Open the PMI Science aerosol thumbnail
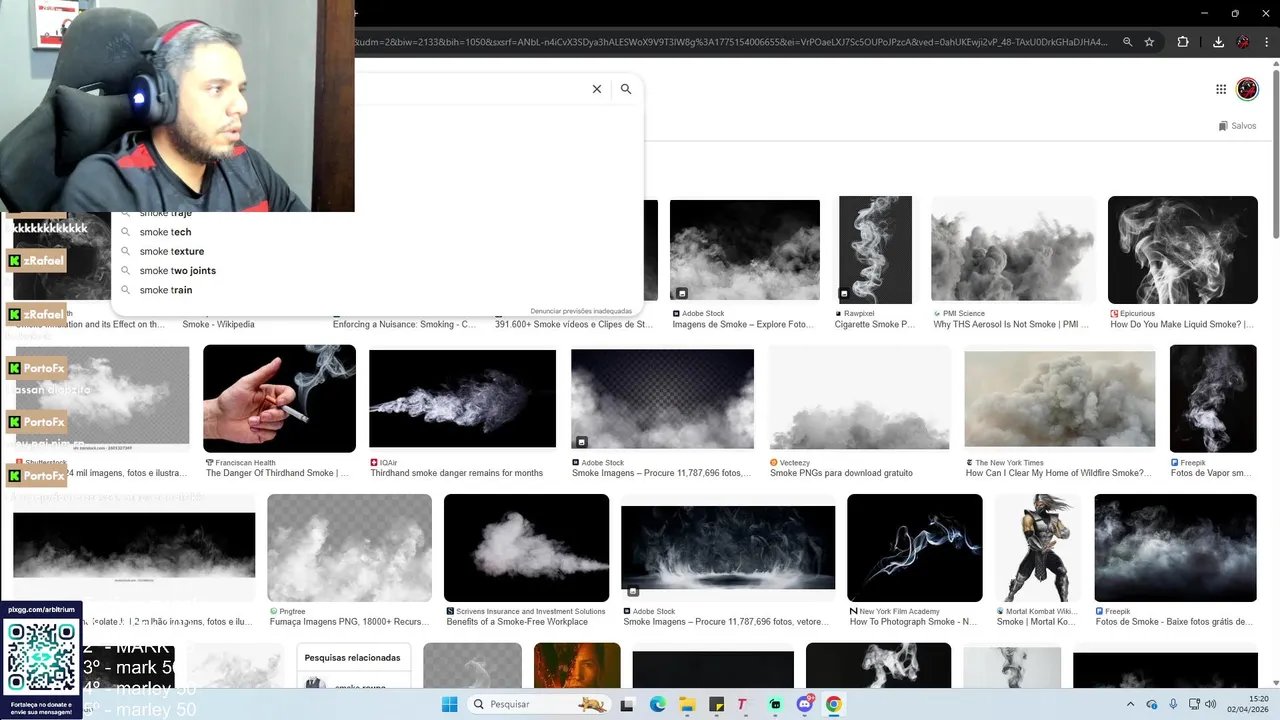Viewport: 1280px width, 720px height. pos(1013,250)
